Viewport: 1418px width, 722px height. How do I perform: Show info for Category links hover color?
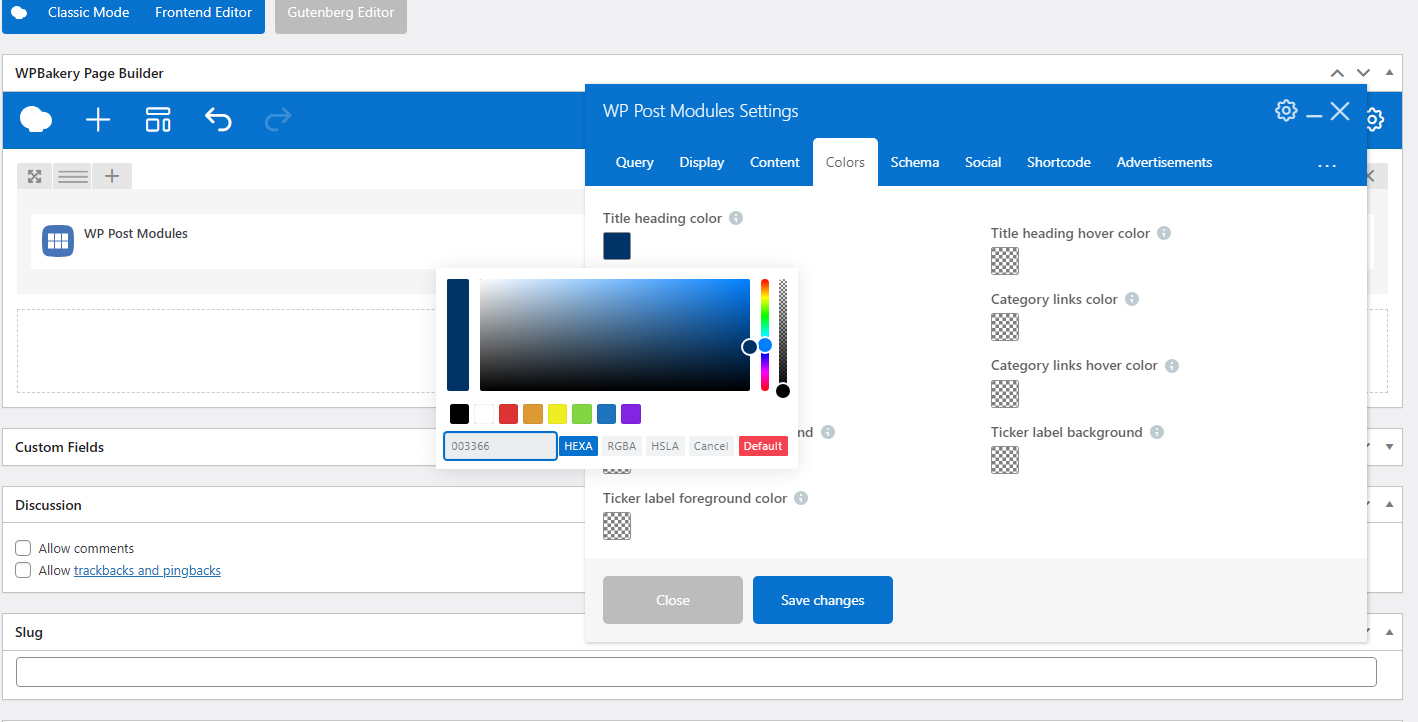click(1172, 366)
